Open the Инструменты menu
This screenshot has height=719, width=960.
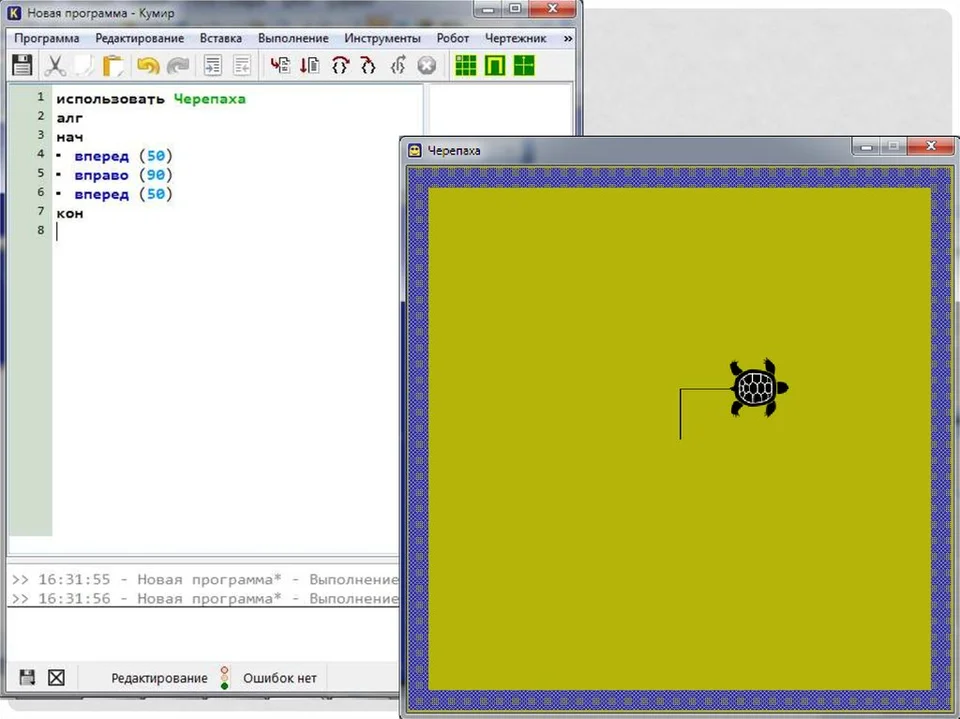[382, 38]
